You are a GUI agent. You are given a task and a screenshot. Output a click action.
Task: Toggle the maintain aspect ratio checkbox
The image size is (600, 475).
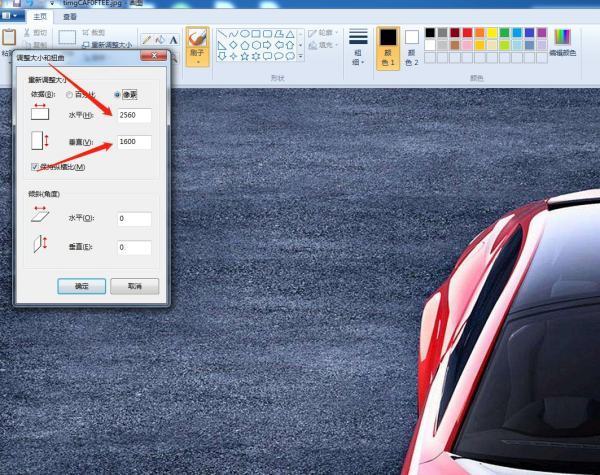coord(36,167)
